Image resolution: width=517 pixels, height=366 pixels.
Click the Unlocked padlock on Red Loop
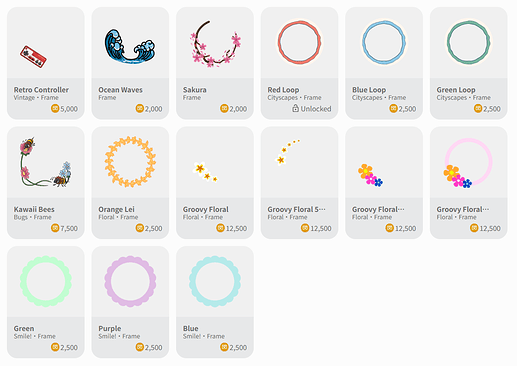[295, 108]
